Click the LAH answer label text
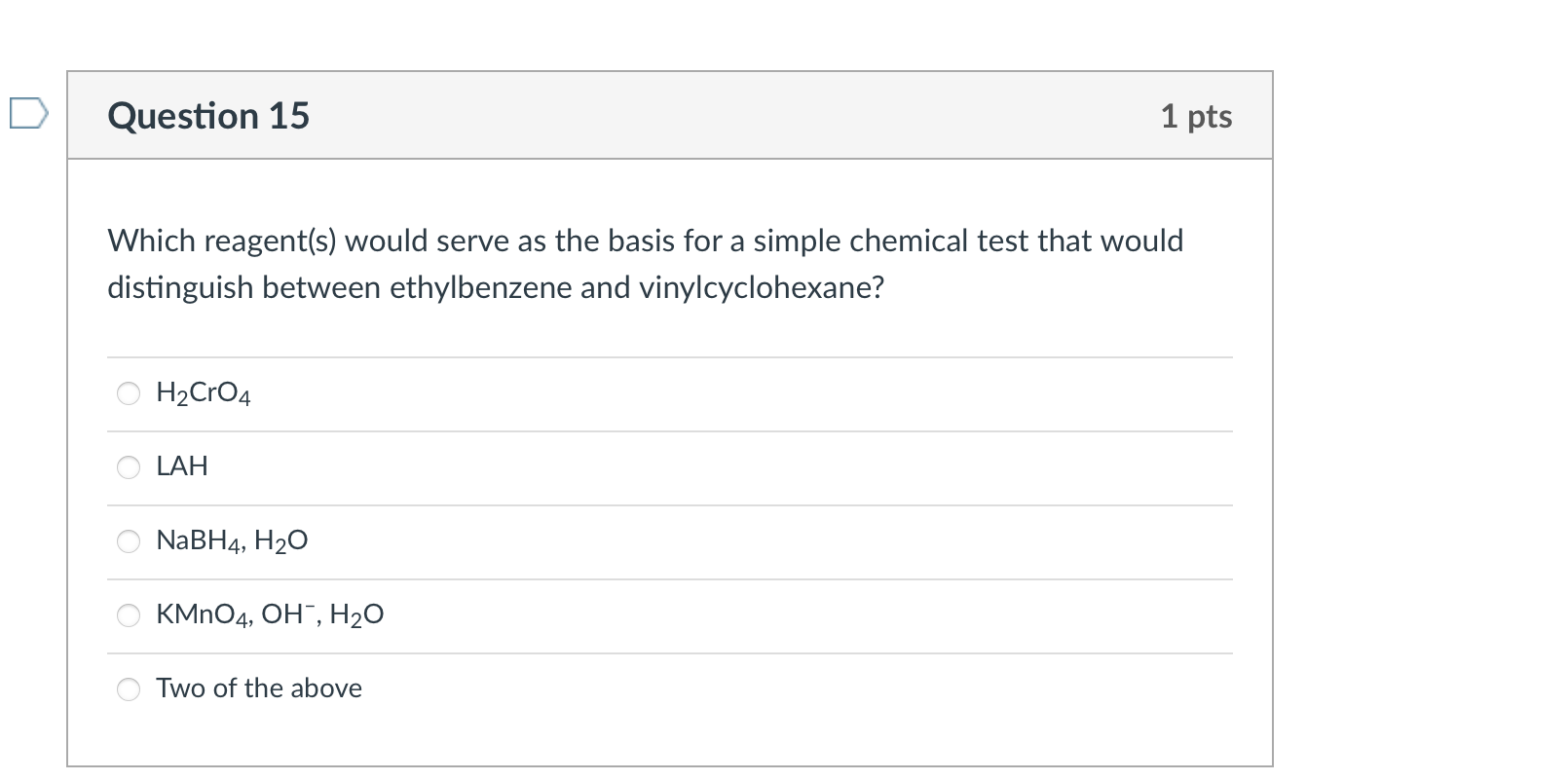The width and height of the screenshot is (1568, 781). coord(182,466)
